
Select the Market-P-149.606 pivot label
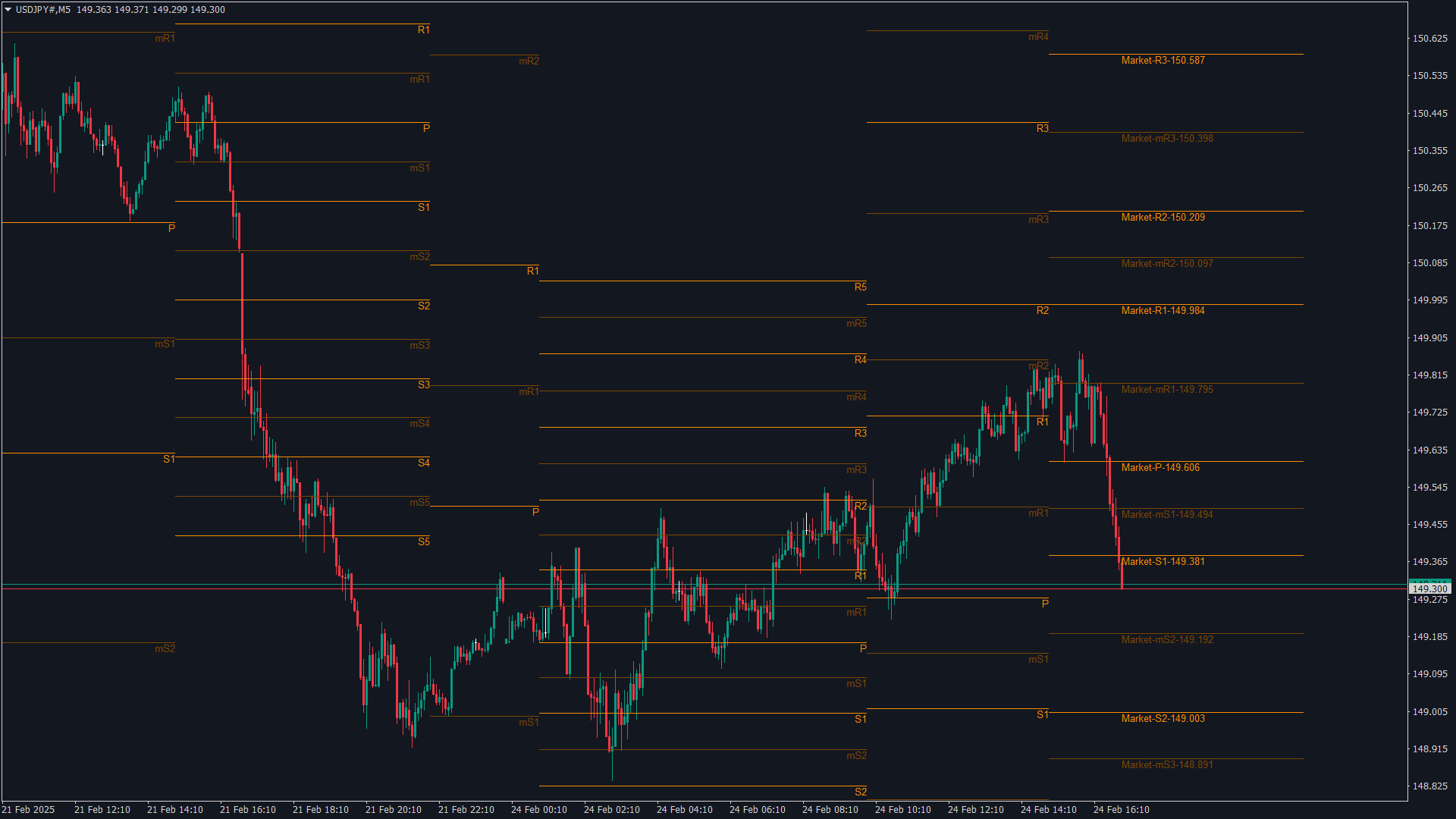tap(1160, 468)
